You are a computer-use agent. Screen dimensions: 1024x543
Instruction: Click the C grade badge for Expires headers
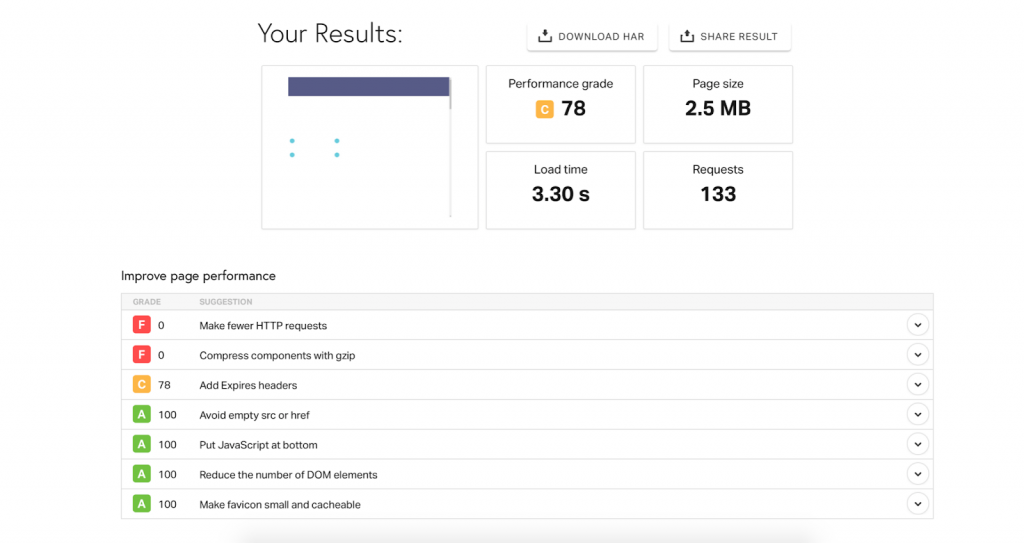click(142, 385)
